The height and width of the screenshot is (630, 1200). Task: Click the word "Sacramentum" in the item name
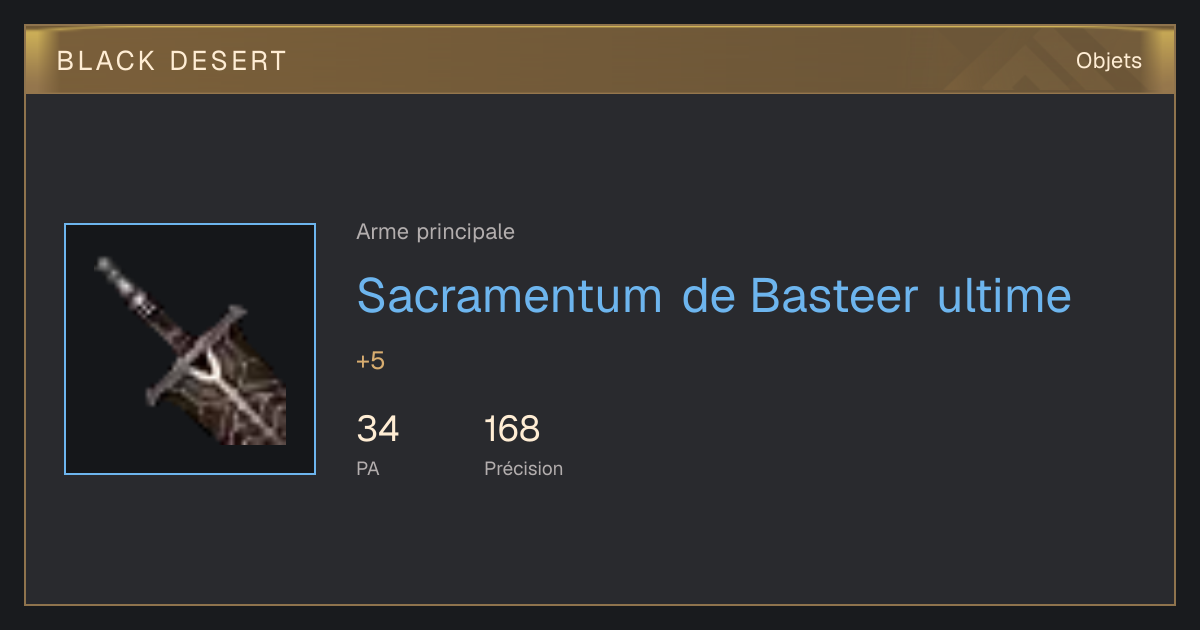coord(509,295)
